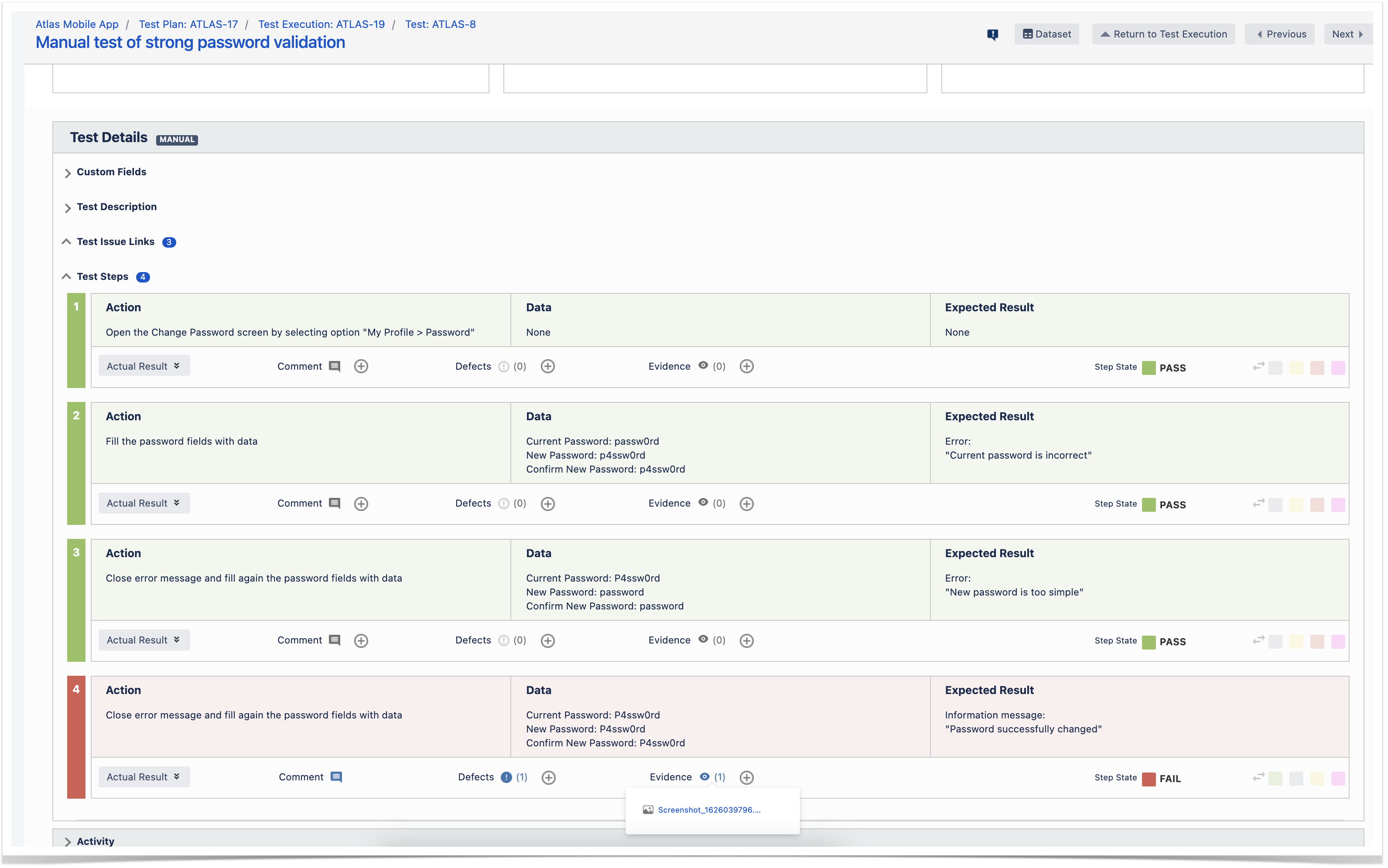Screen dimensions: 1388x868
Task: Go to Previous test
Action: click(1279, 34)
